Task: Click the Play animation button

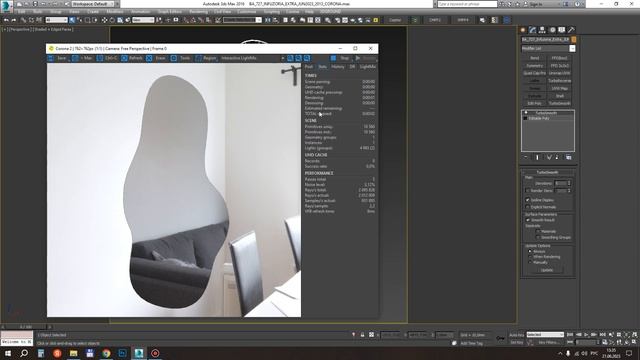Action: [586, 335]
